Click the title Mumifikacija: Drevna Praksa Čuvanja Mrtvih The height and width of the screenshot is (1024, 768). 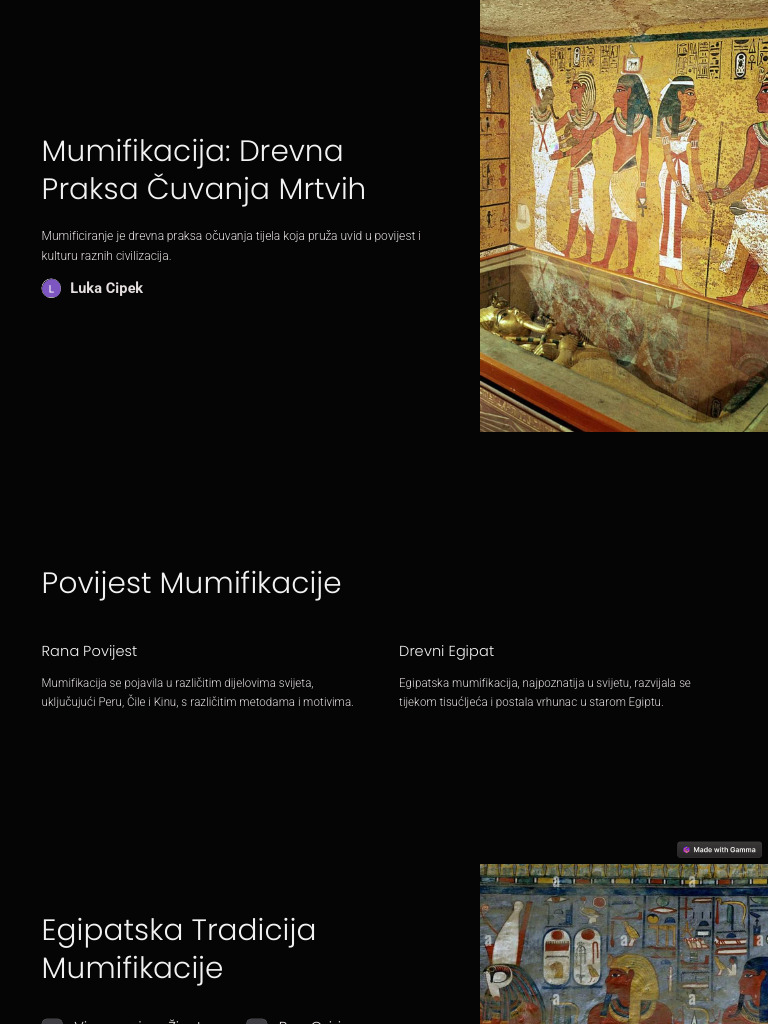203,170
